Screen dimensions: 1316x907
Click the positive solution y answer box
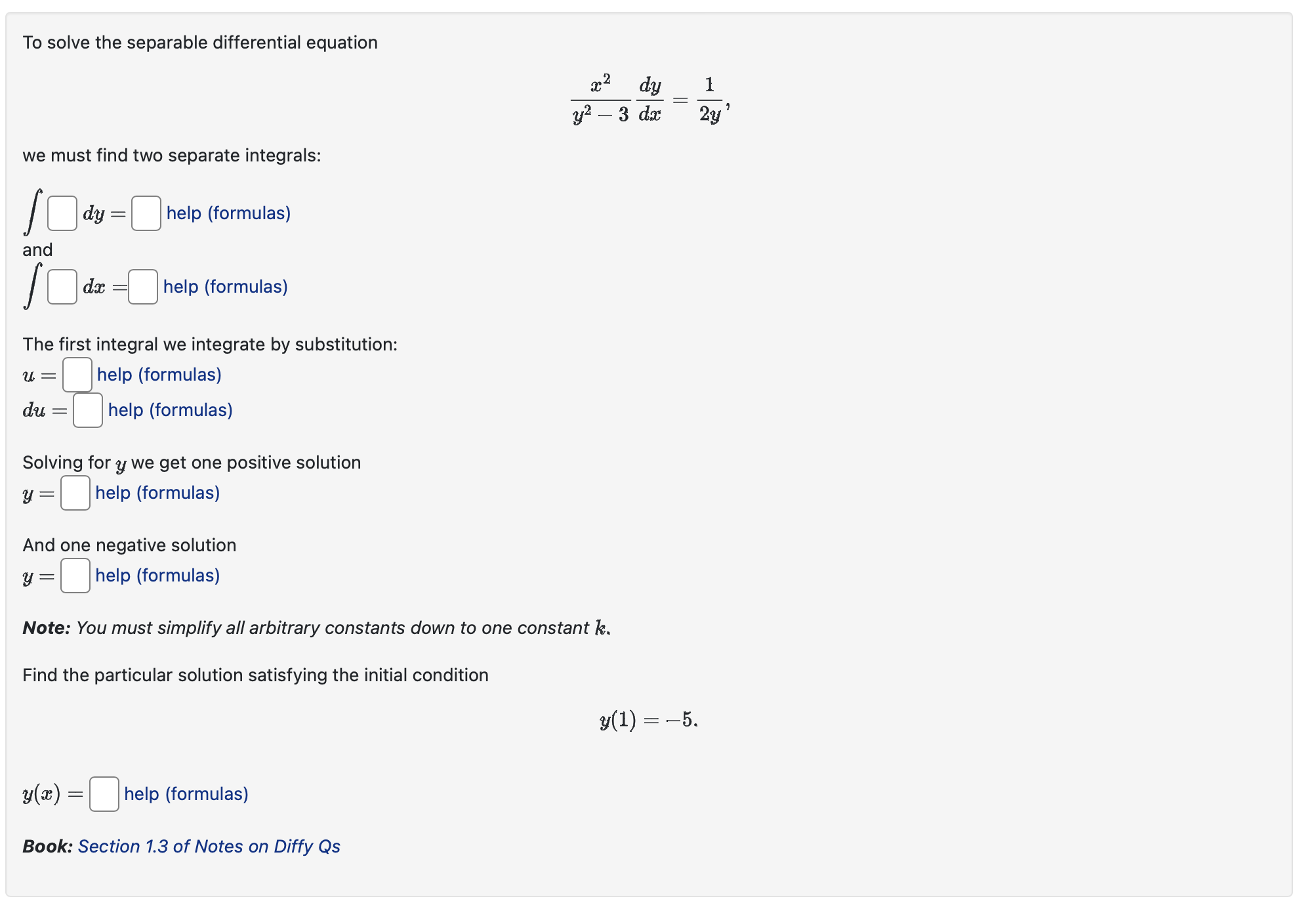(x=74, y=493)
